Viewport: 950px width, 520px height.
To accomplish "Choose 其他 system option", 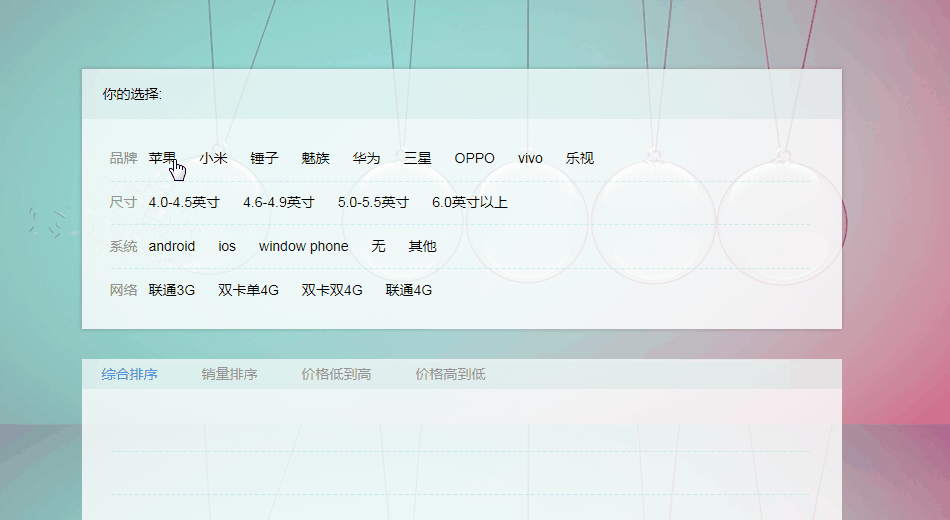I will [422, 246].
